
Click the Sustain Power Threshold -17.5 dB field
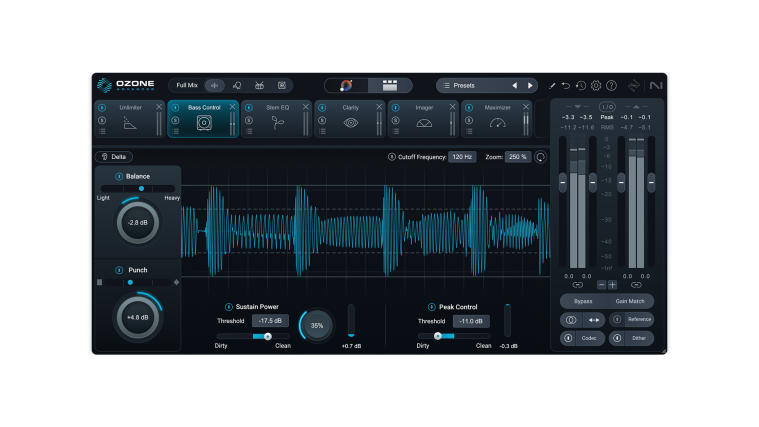[x=270, y=320]
